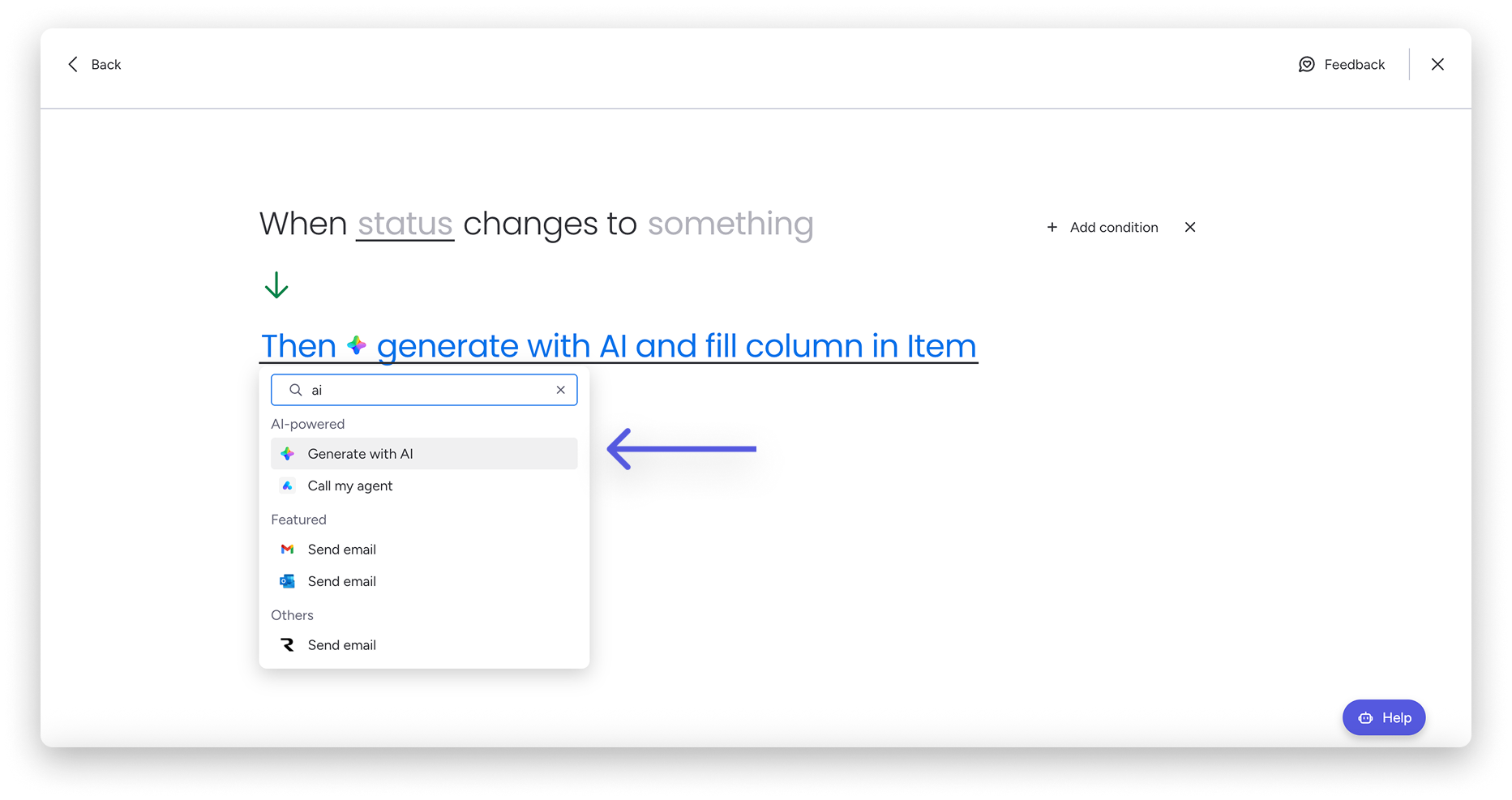
Task: Click the plus icon for Add condition
Action: click(1052, 228)
